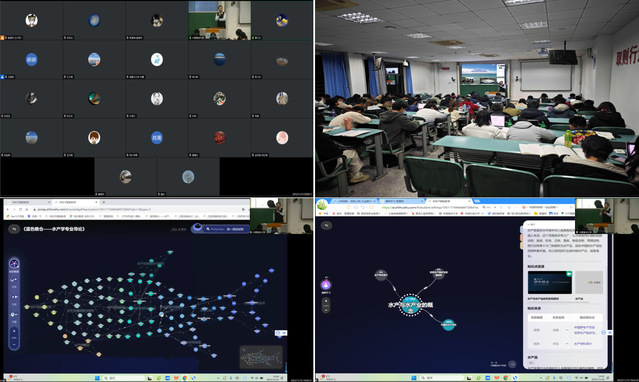This screenshot has height=382, width=639.
Task: Select the central 水产与水产业的概念 node
Action: 411,305
